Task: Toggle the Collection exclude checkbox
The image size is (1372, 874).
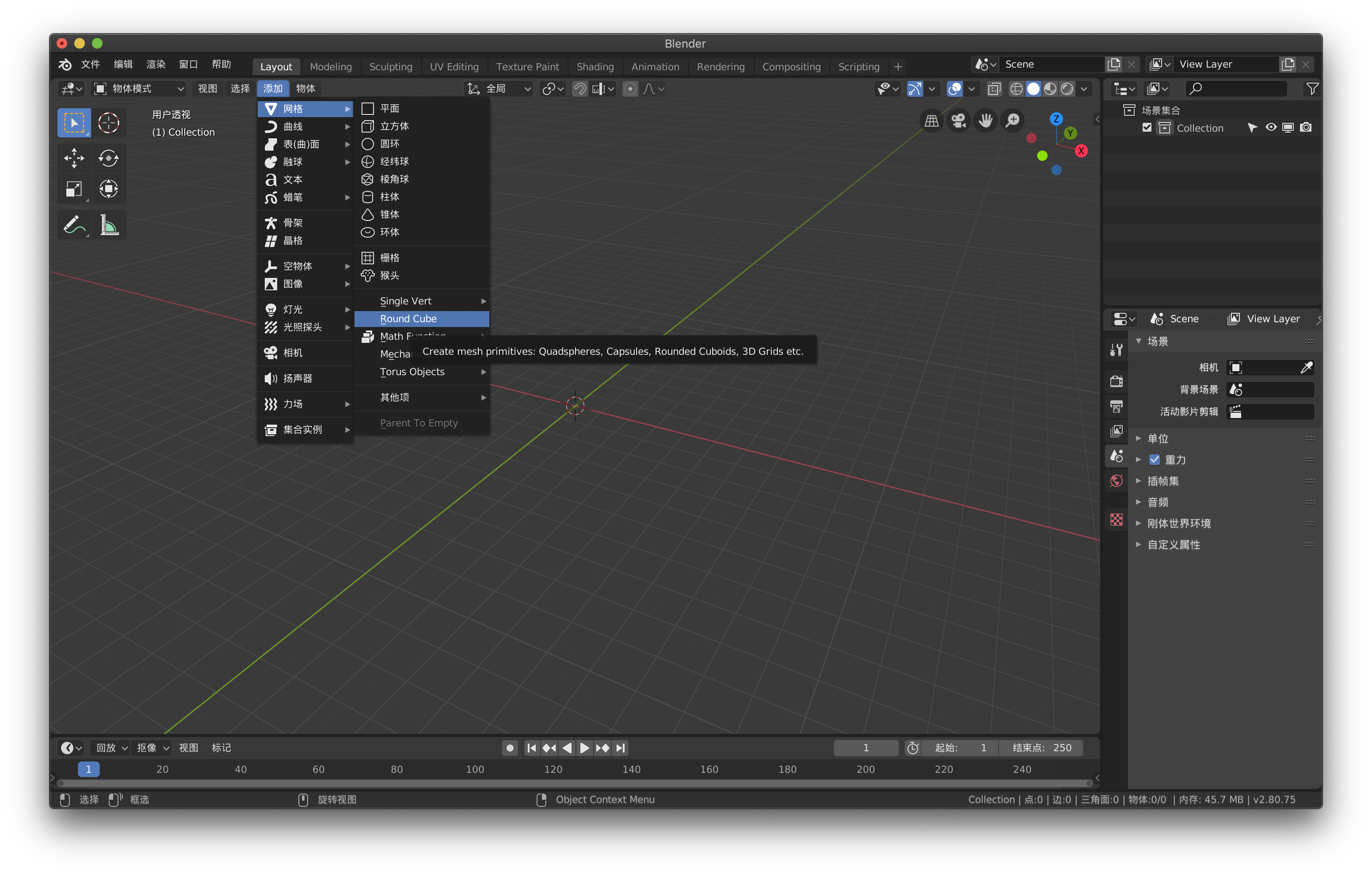Action: point(1147,128)
